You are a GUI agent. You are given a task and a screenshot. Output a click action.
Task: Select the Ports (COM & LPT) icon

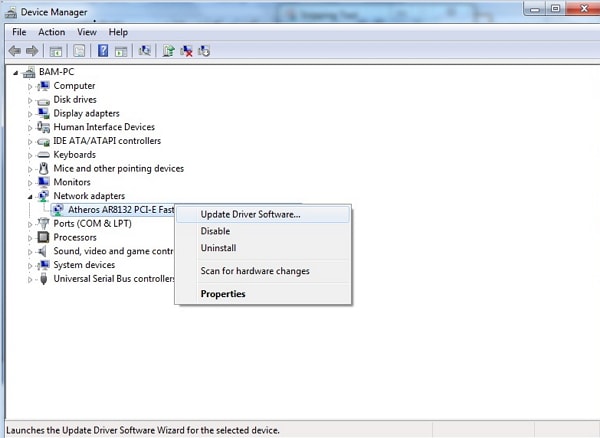44,223
